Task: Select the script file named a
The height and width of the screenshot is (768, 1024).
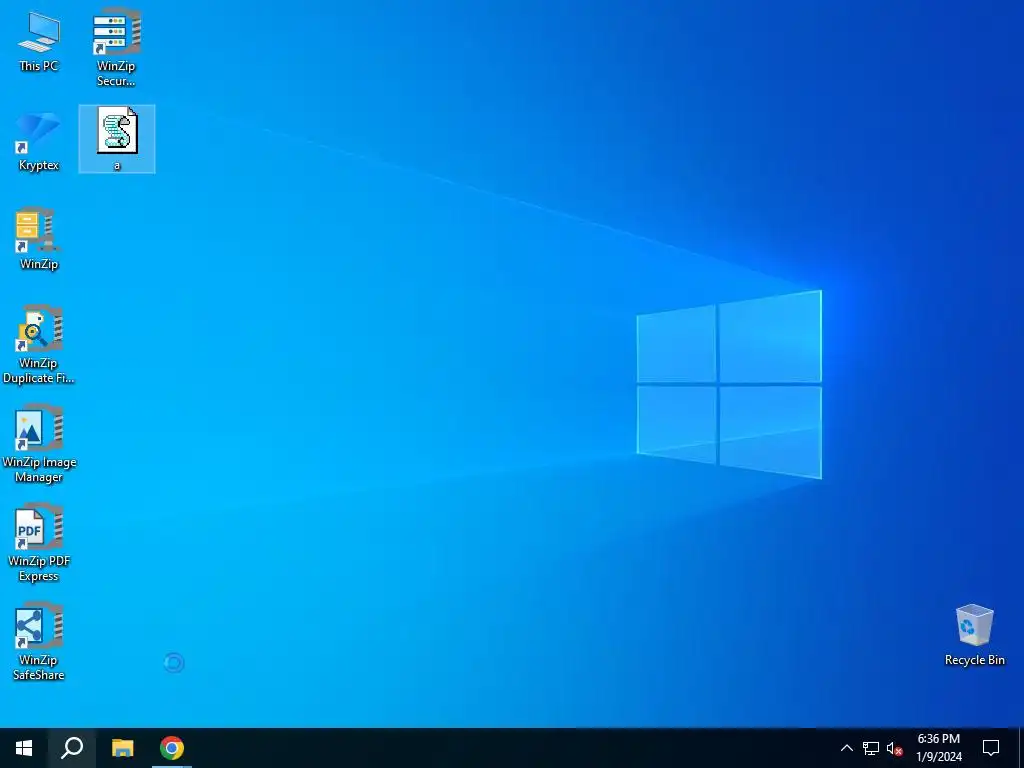Action: [117, 139]
